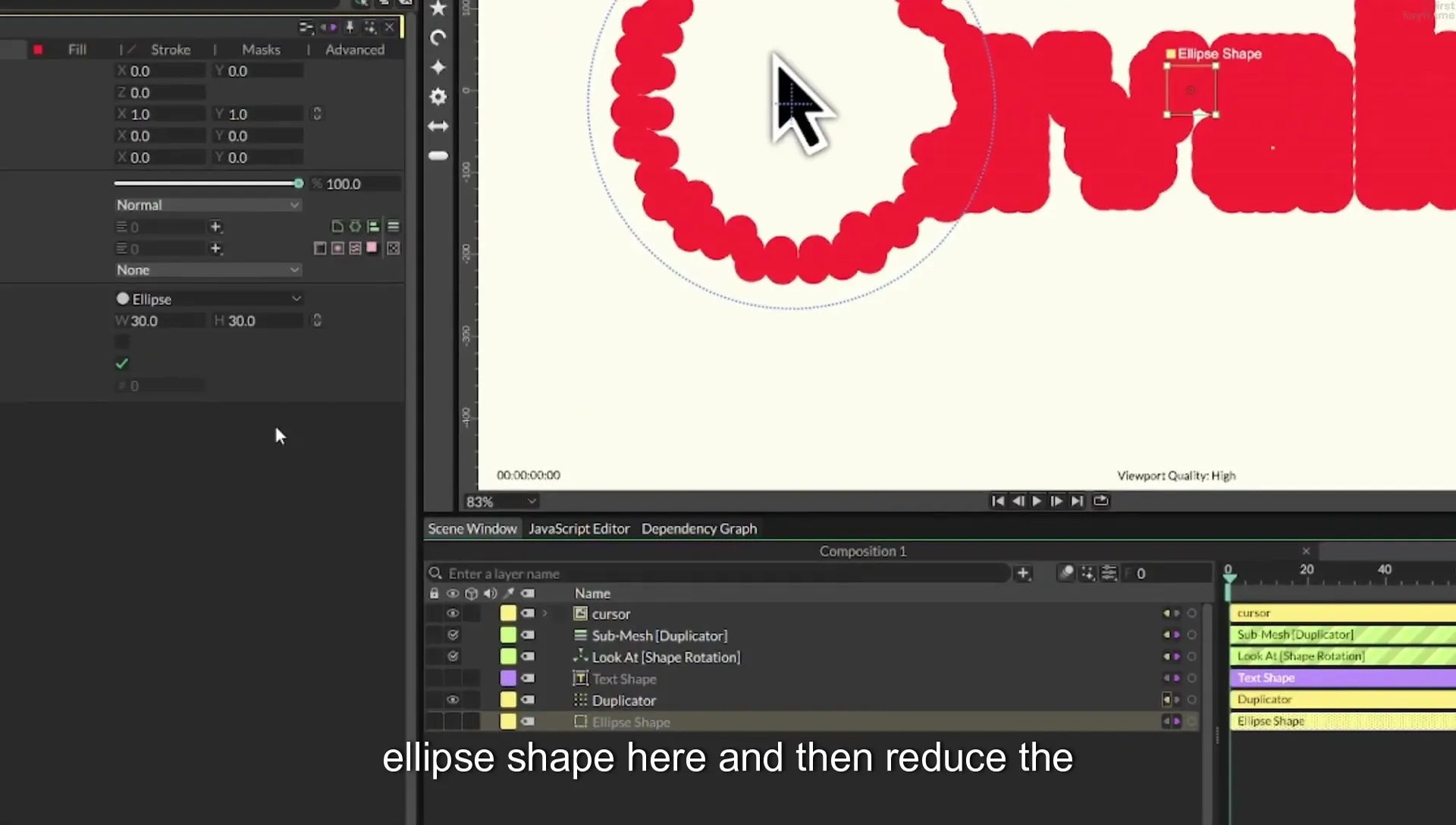Select the Cogwheel shape tool
Screen dimensions: 1456x825
coord(438,96)
